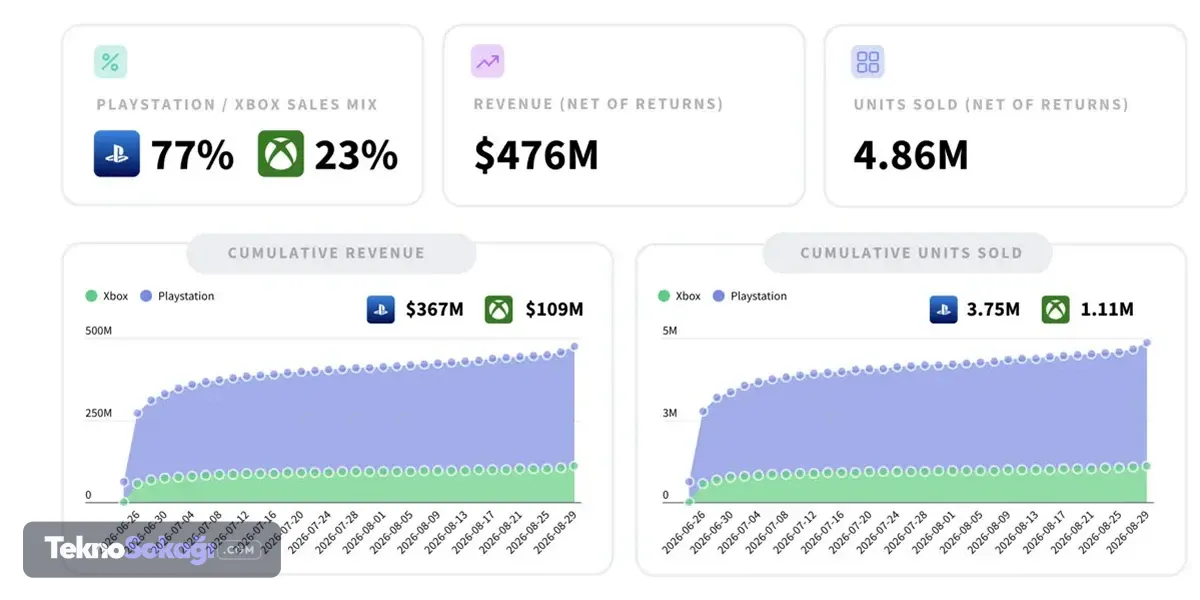
Task: Click the Xbox logo next to $109M
Action: click(x=499, y=309)
